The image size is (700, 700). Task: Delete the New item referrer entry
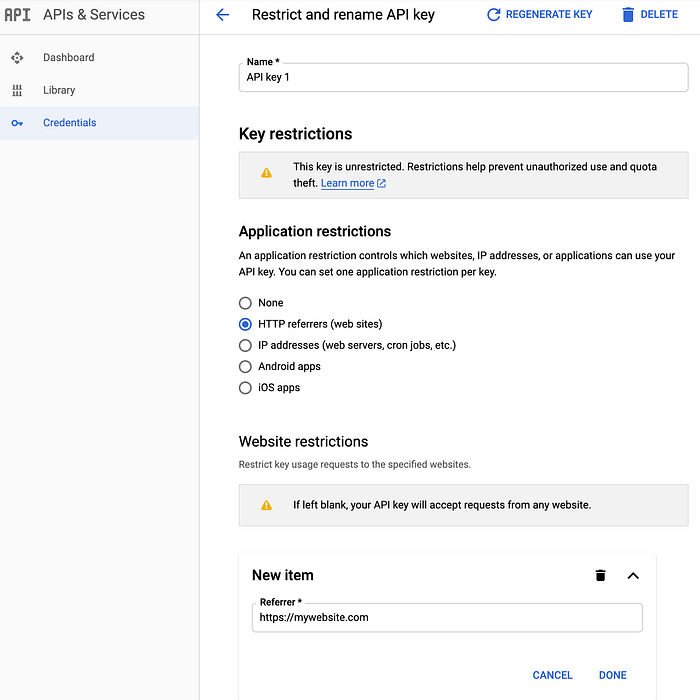click(600, 575)
